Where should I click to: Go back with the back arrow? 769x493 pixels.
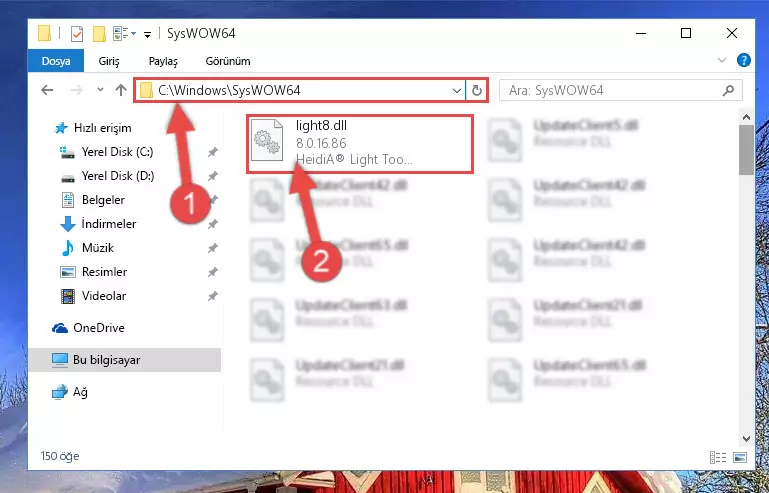click(x=47, y=90)
